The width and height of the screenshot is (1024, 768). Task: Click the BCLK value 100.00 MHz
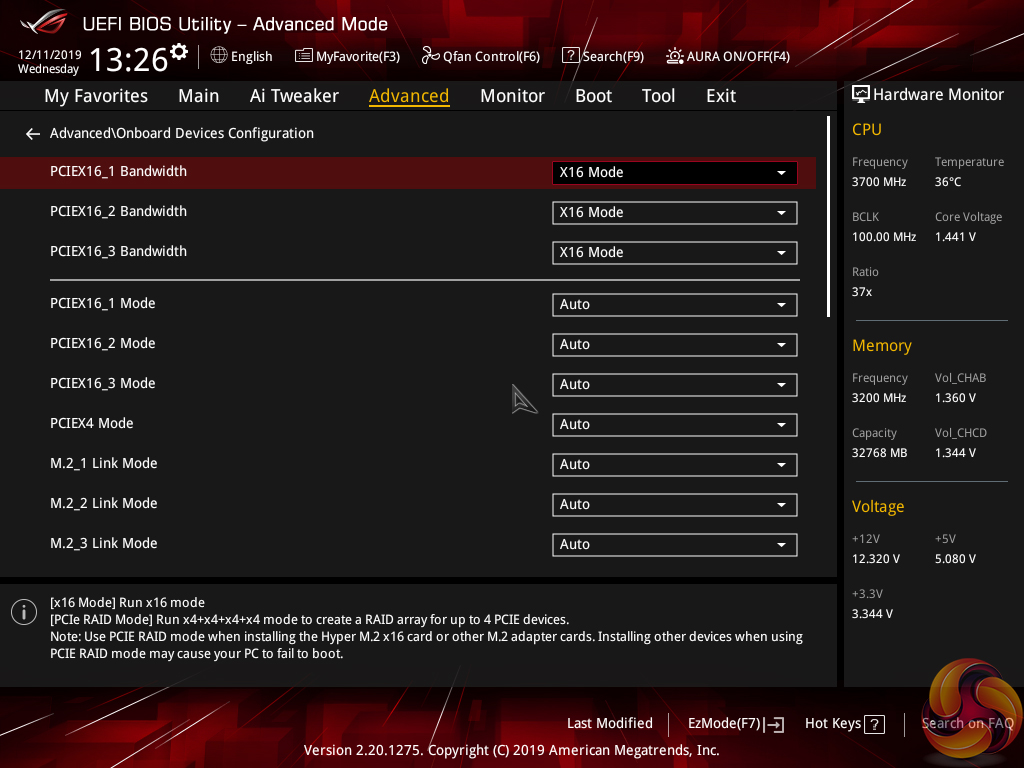[x=884, y=237]
